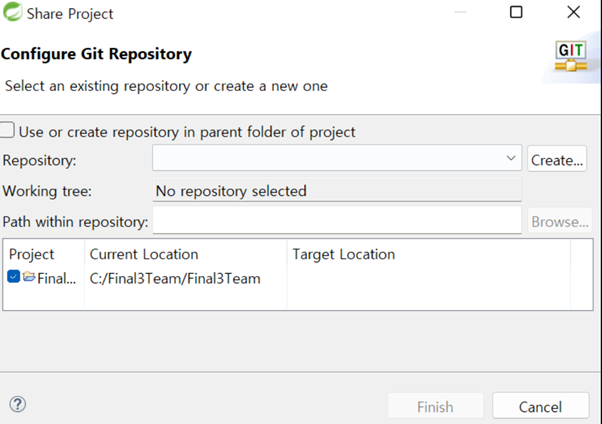The image size is (602, 424).
Task: Expand the Repository dropdown arrow
Action: click(511, 158)
